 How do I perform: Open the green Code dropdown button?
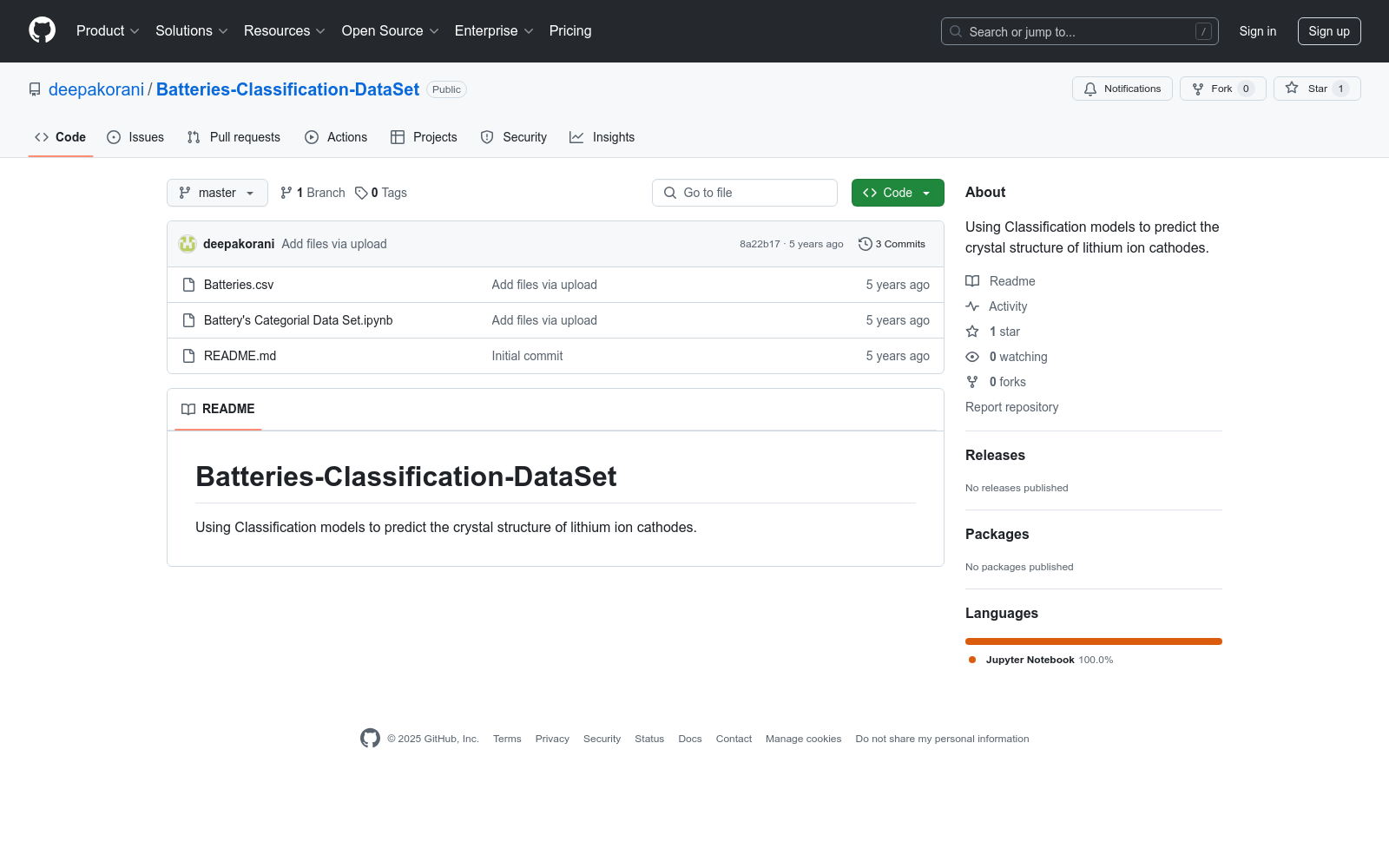pos(898,193)
